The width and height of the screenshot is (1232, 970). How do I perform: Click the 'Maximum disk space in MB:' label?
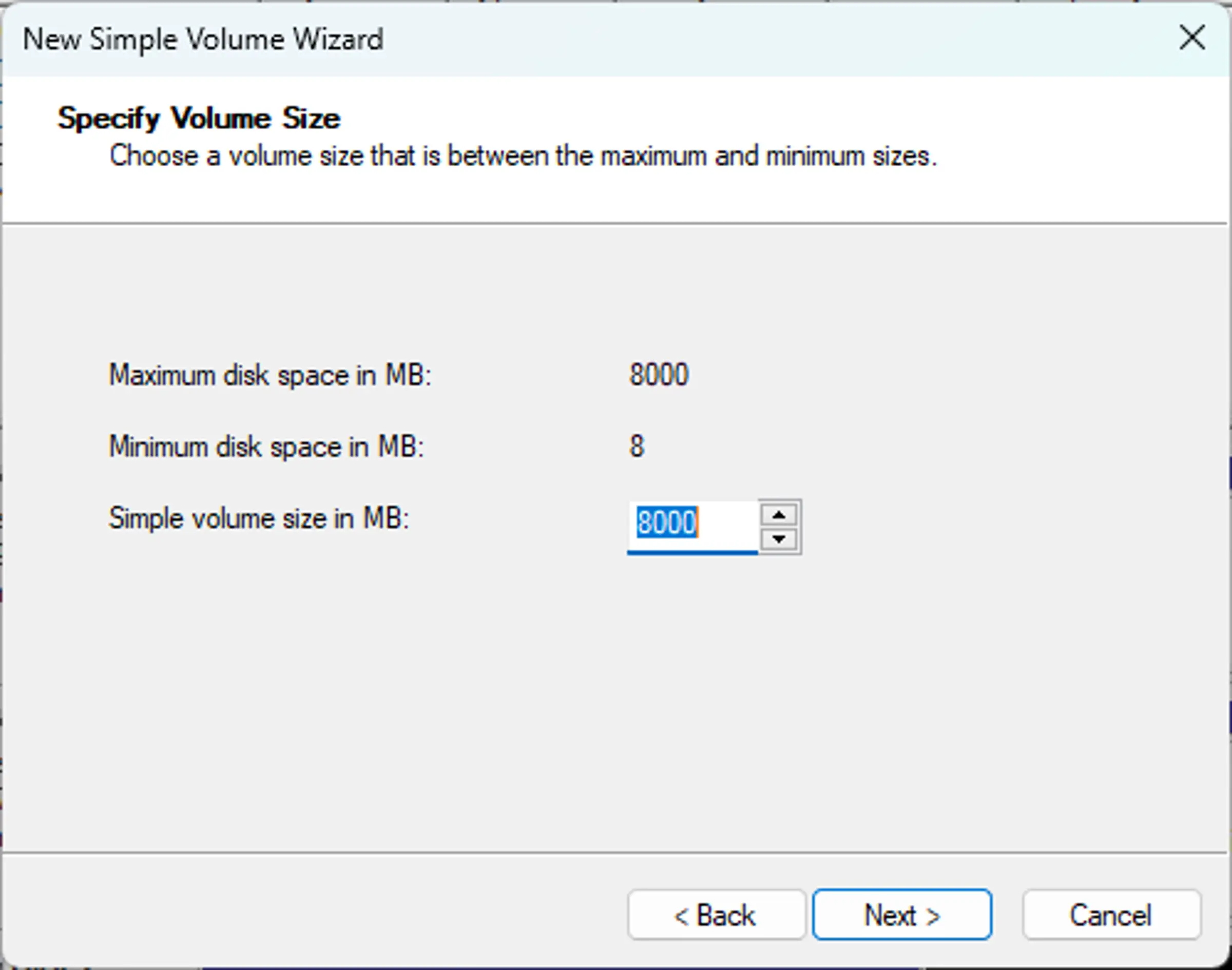(x=271, y=375)
